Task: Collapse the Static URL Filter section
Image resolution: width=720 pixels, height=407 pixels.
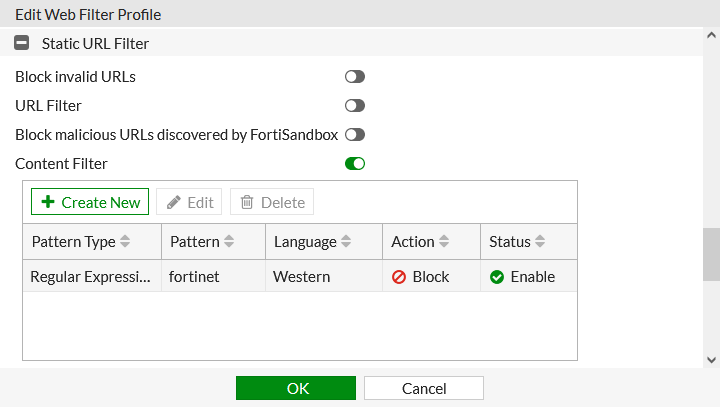Action: [x=21, y=44]
